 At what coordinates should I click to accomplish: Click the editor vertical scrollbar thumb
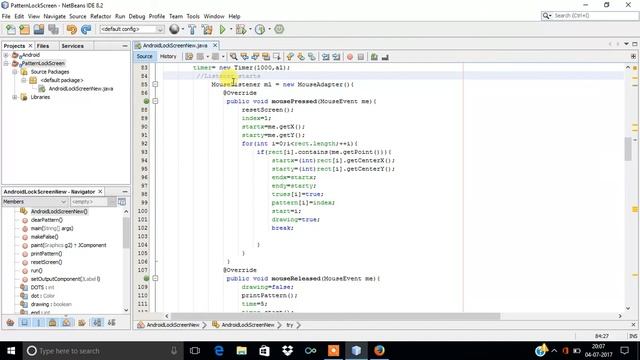coord(628,149)
